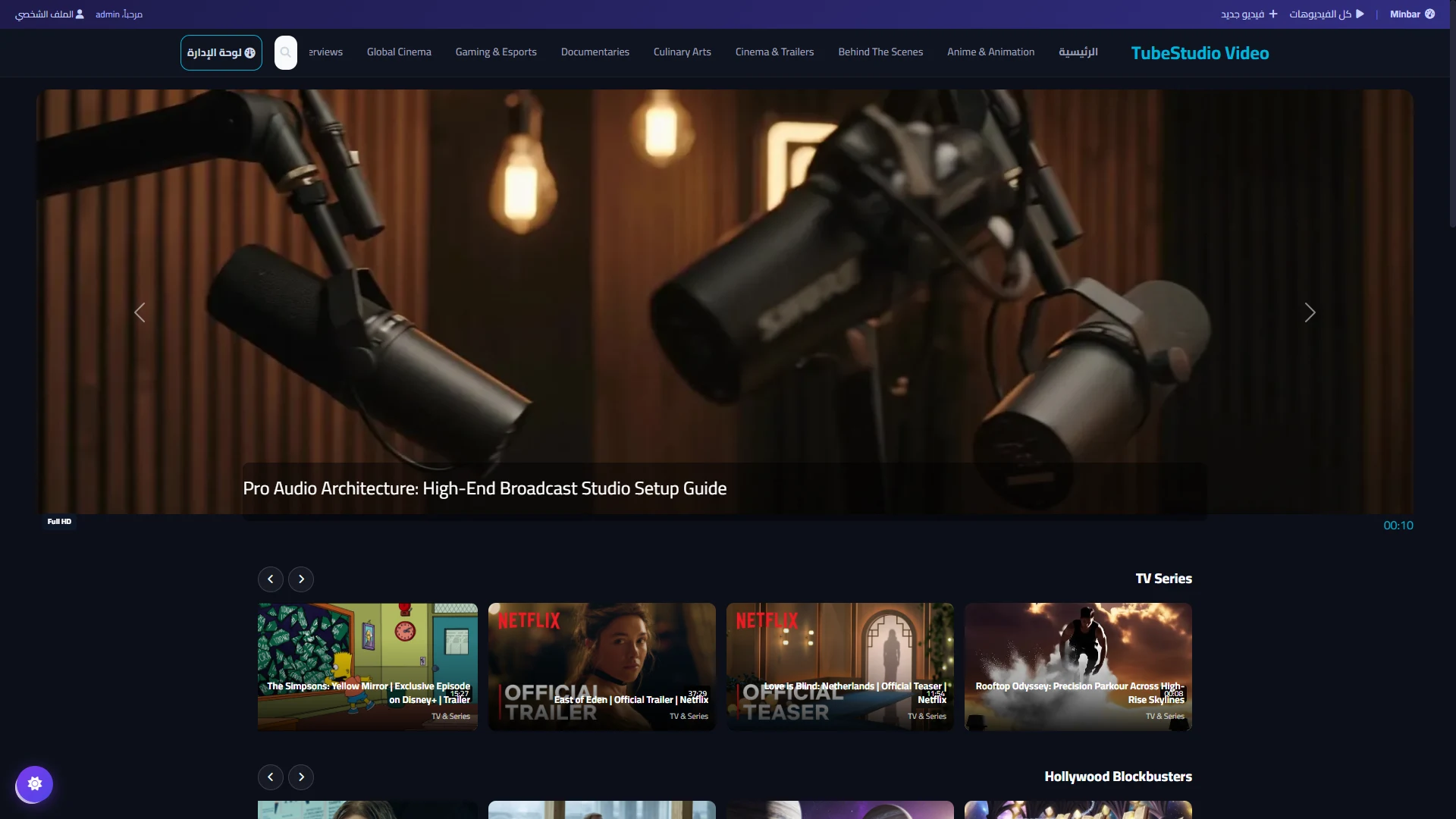
Task: Click the dashboard icon in لوحة الإدارة
Action: point(249,53)
